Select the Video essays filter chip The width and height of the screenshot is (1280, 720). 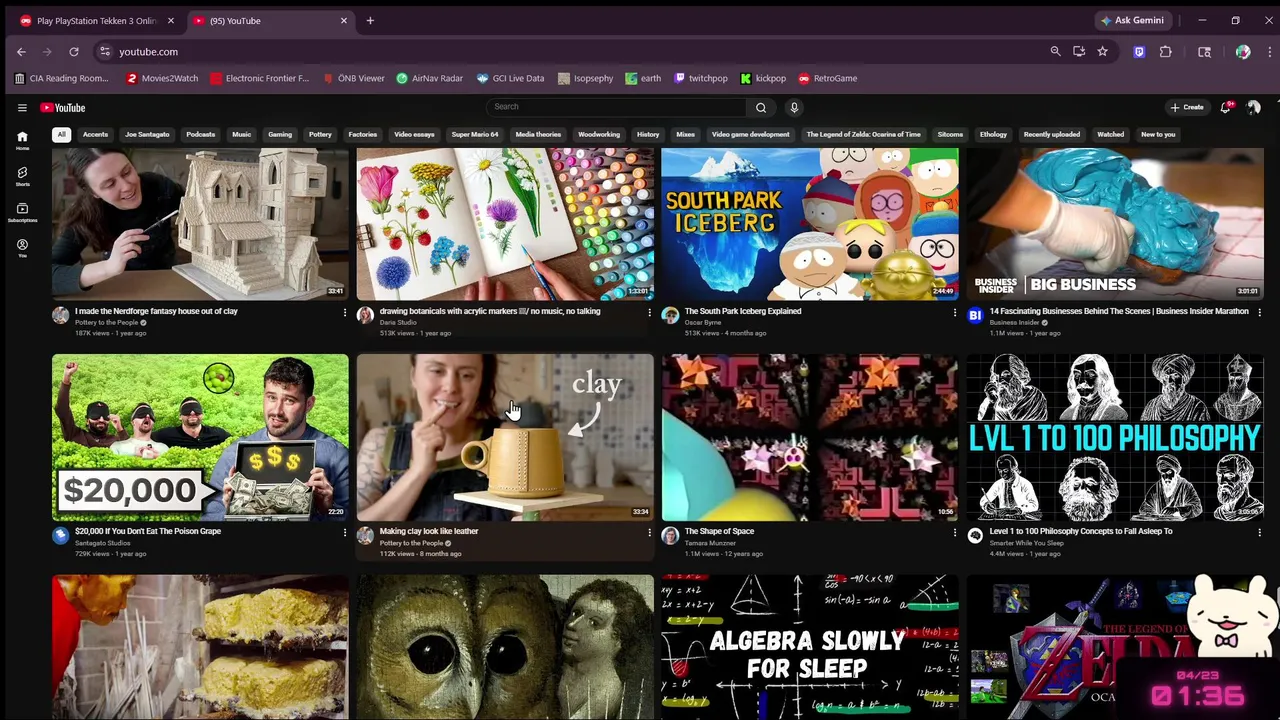pos(414,134)
